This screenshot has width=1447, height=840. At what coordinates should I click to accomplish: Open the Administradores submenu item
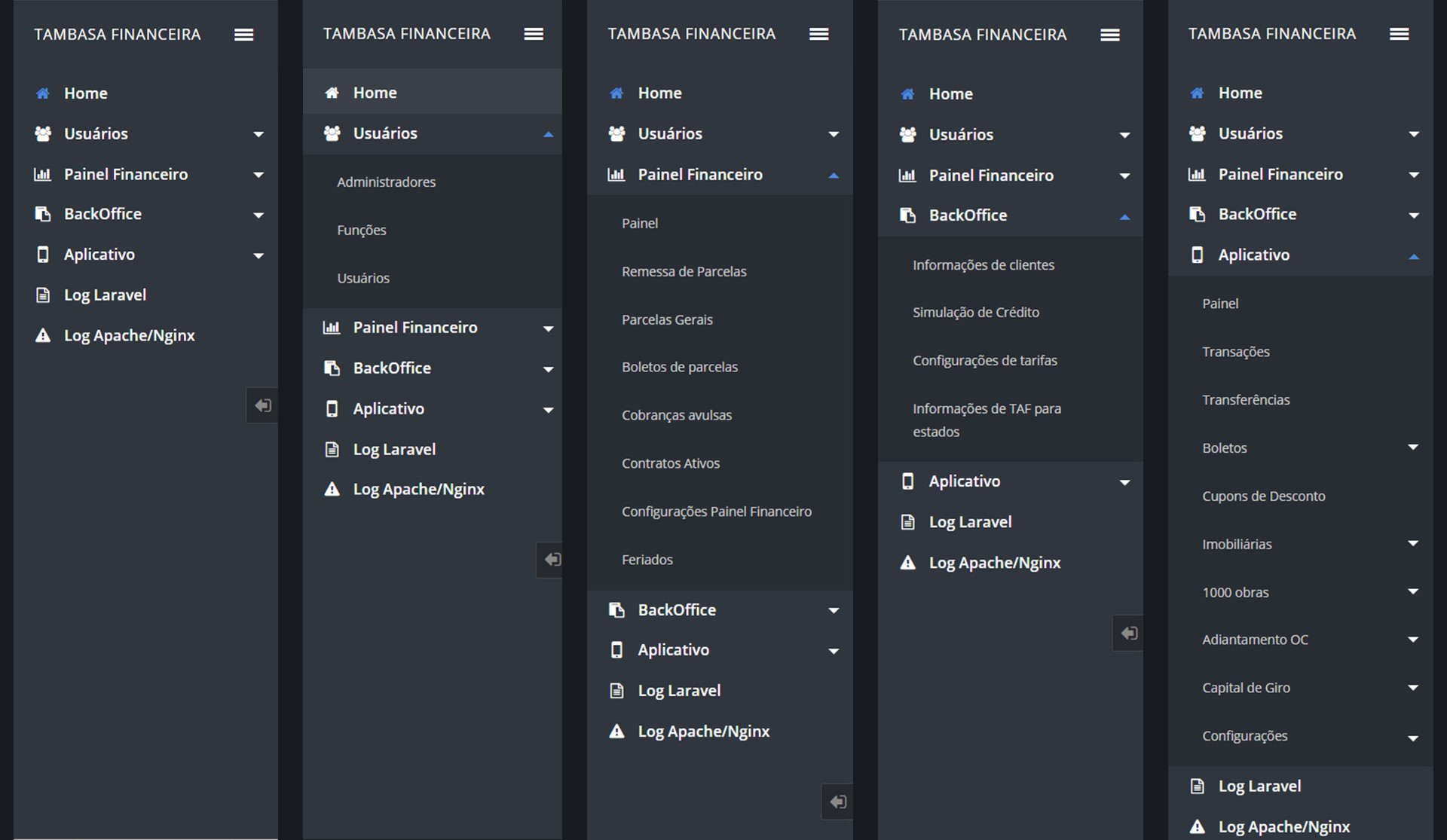(x=386, y=182)
